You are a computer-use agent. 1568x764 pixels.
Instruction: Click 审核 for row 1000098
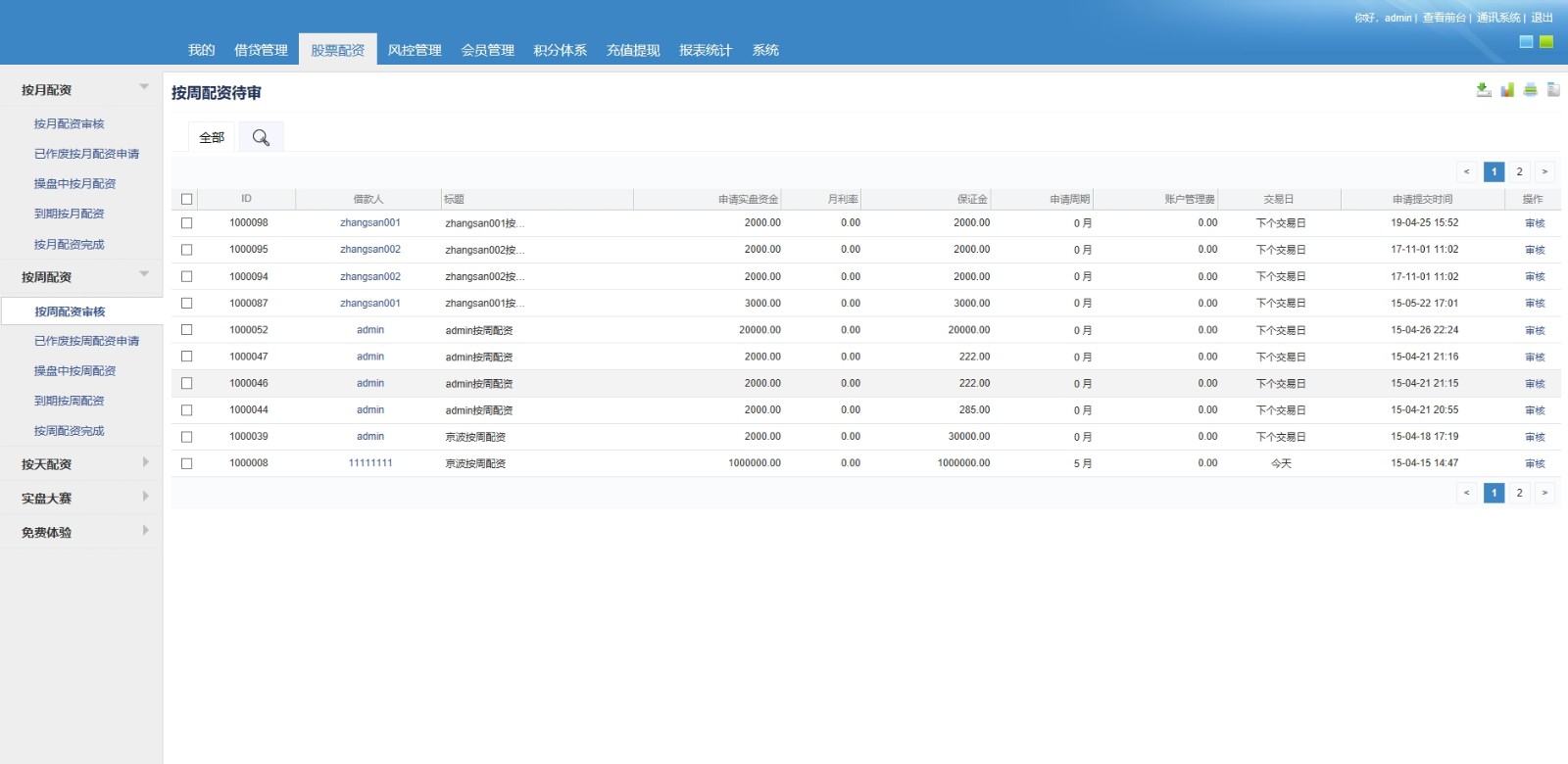1535,223
